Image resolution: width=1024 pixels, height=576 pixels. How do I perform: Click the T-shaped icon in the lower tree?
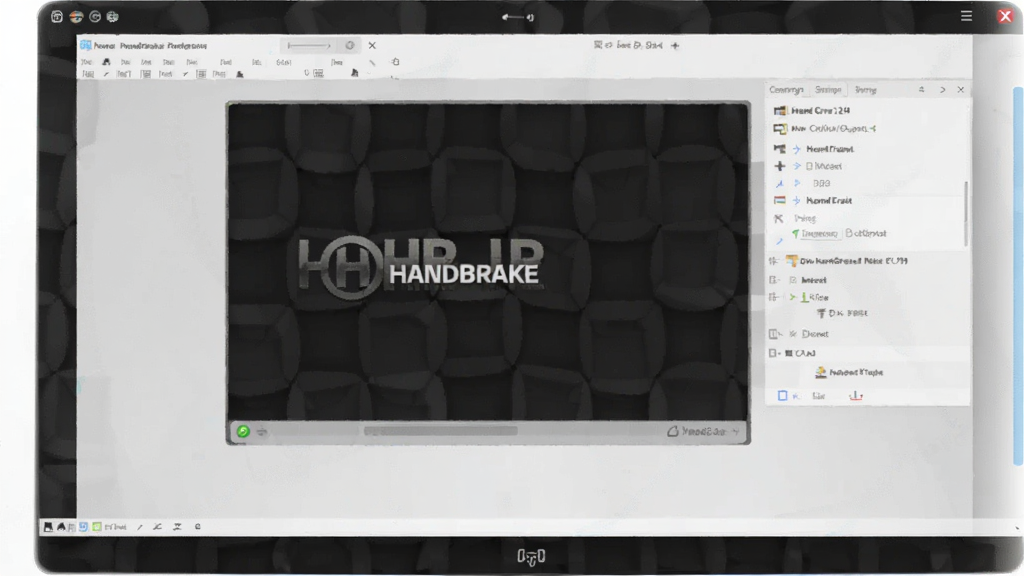coord(822,313)
